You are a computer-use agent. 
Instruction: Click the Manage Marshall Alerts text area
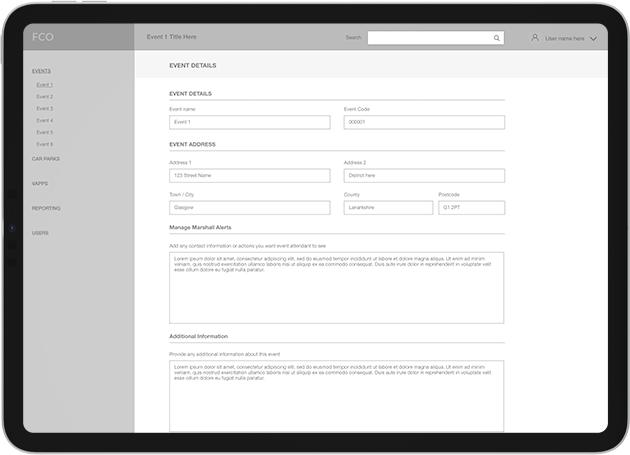pyautogui.click(x=336, y=287)
